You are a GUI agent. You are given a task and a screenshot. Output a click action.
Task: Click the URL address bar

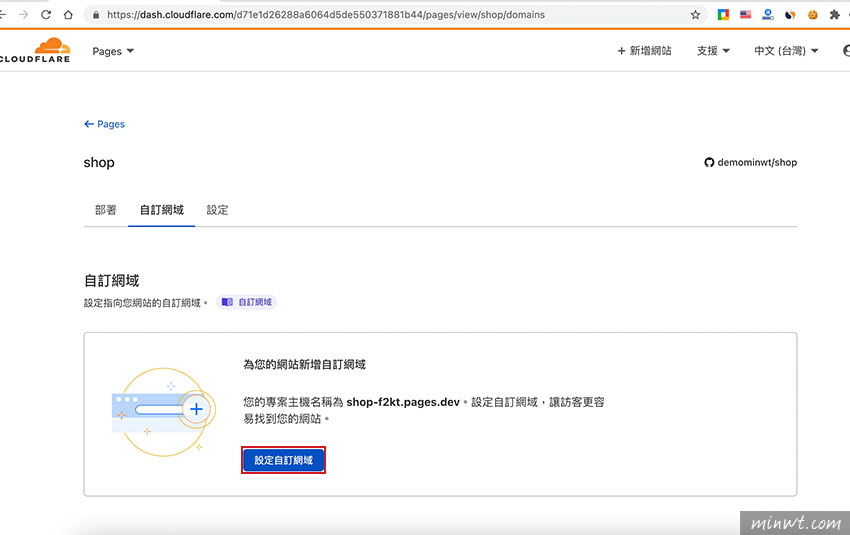(396, 15)
